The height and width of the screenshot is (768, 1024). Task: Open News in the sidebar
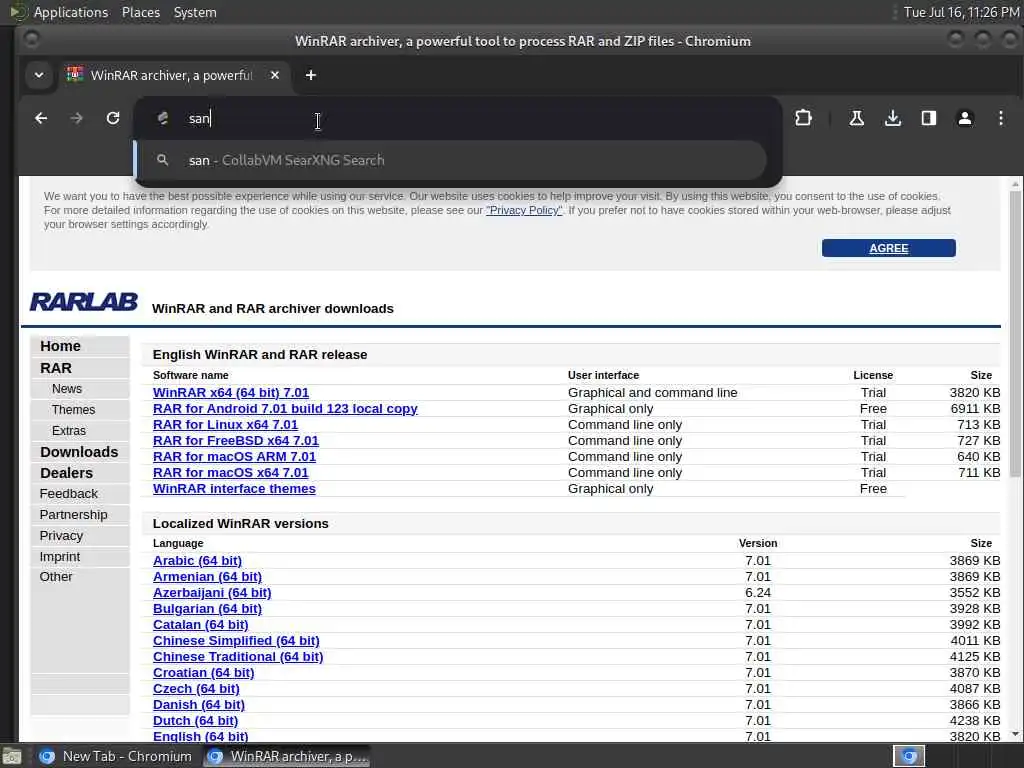tap(67, 389)
